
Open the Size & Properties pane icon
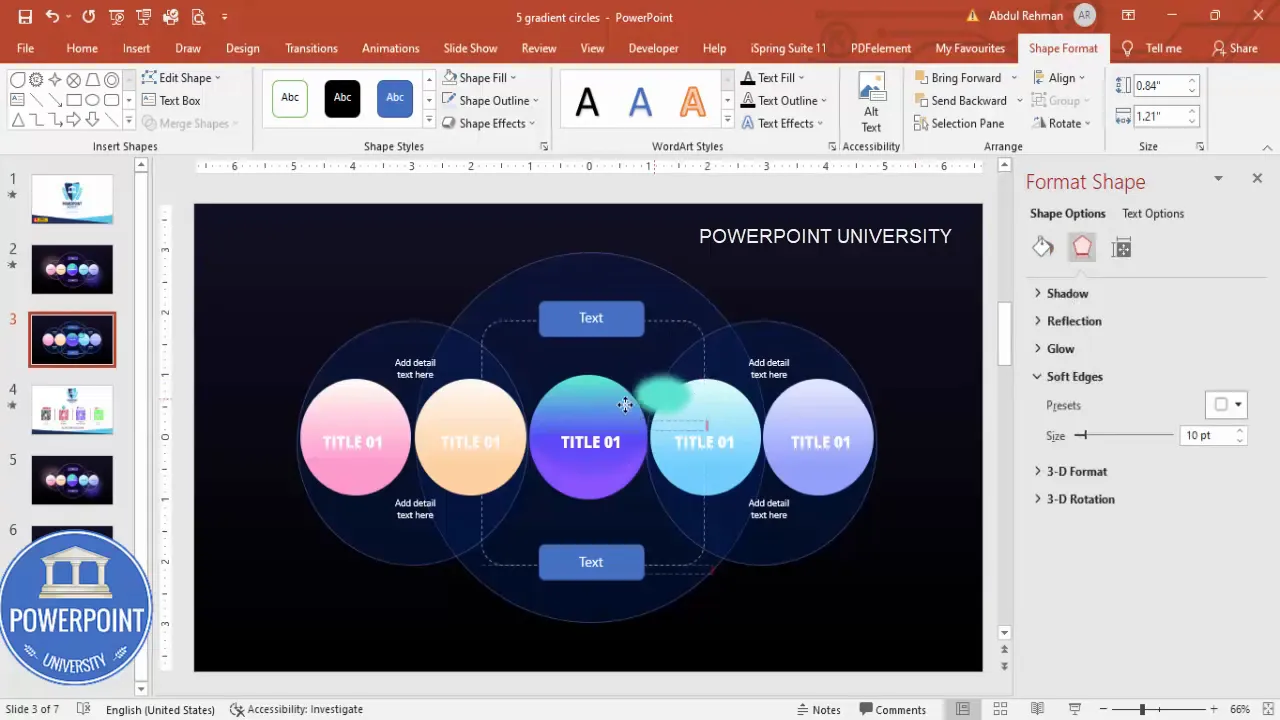tap(1121, 247)
